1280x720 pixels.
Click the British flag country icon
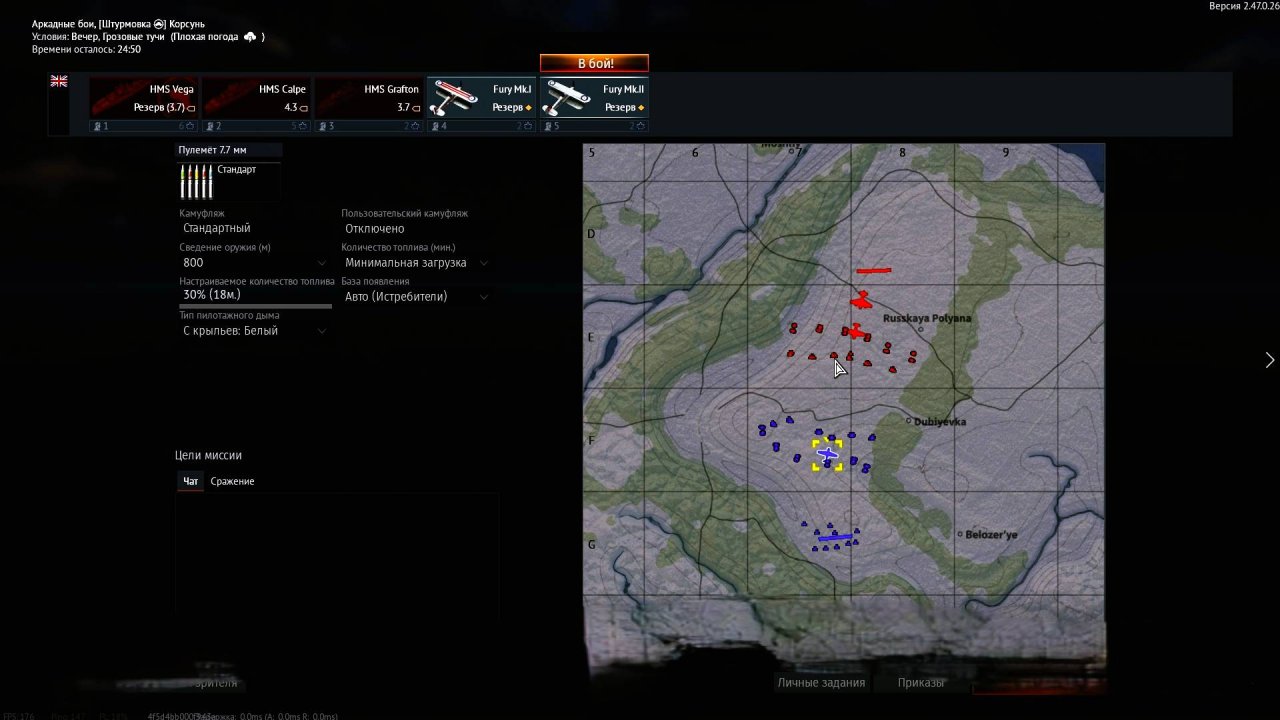(x=59, y=81)
